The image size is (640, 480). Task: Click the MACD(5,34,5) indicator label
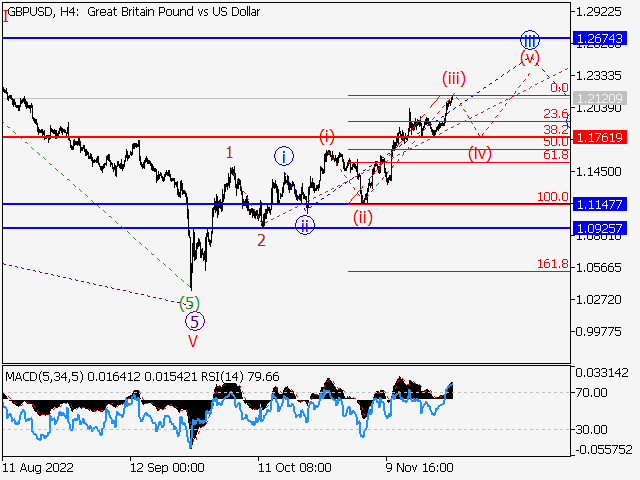click(x=44, y=376)
